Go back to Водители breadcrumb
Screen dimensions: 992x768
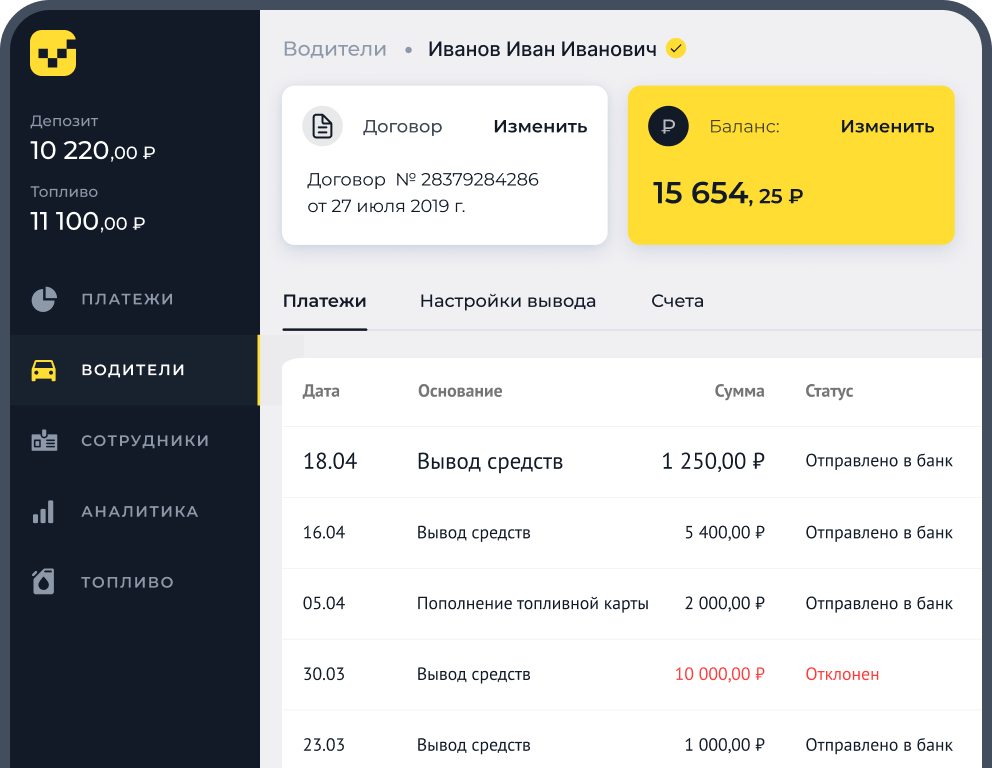pyautogui.click(x=335, y=49)
